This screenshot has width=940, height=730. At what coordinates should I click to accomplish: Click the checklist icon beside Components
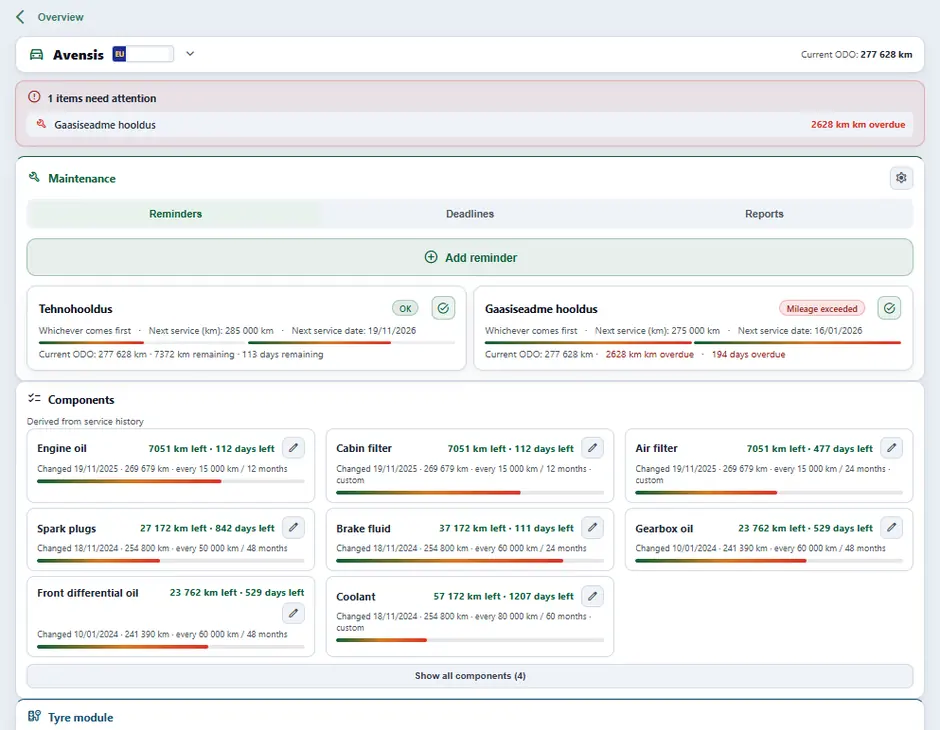[x=34, y=399]
